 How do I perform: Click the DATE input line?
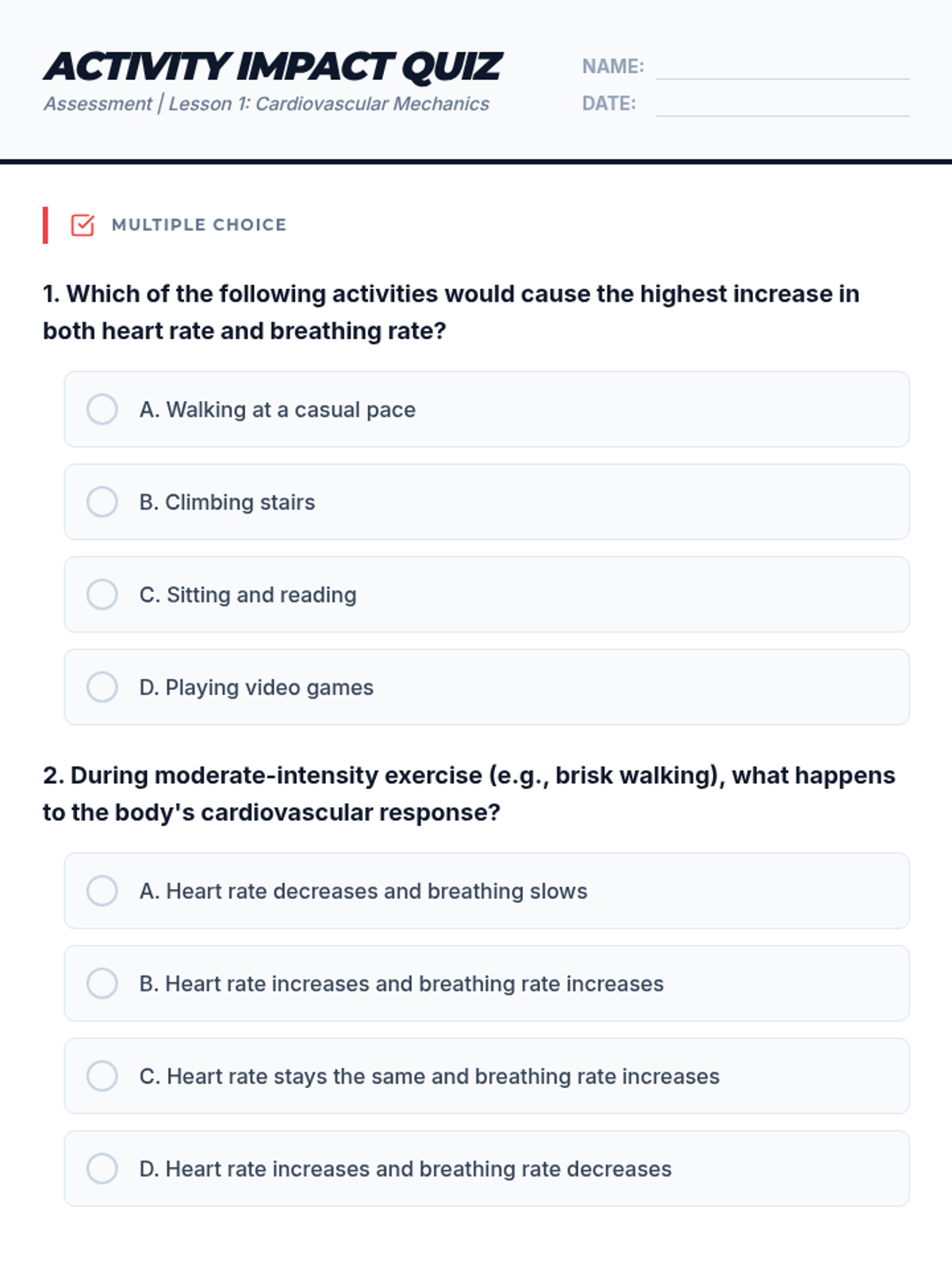point(782,106)
